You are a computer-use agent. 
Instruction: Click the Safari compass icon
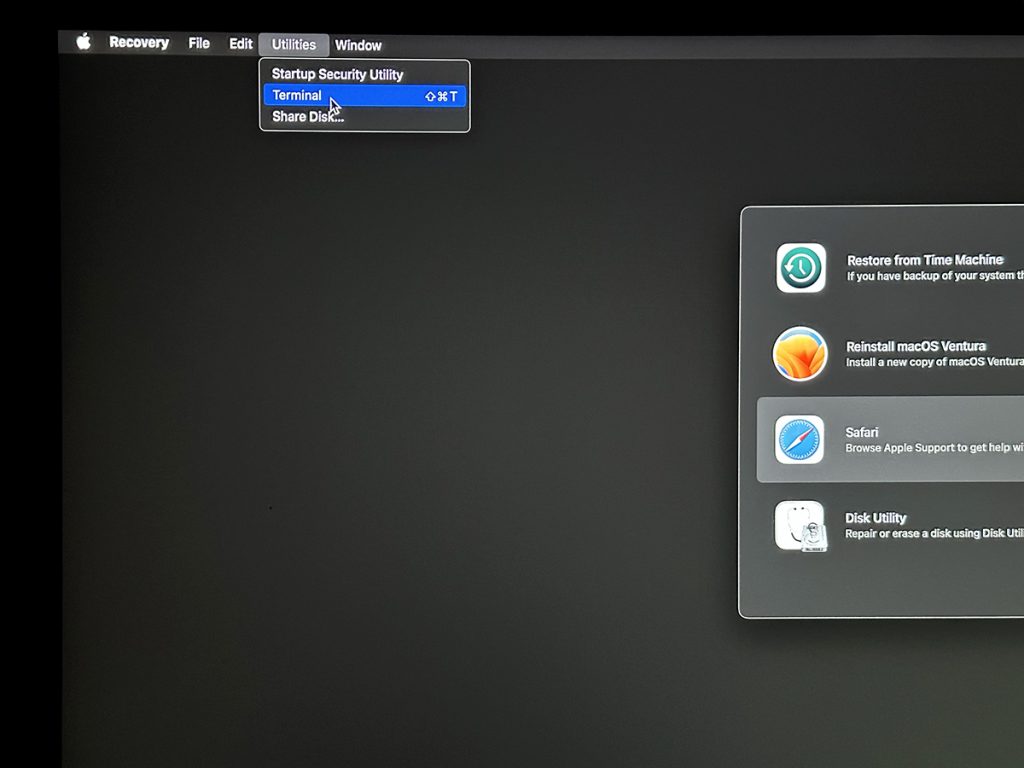pos(800,440)
